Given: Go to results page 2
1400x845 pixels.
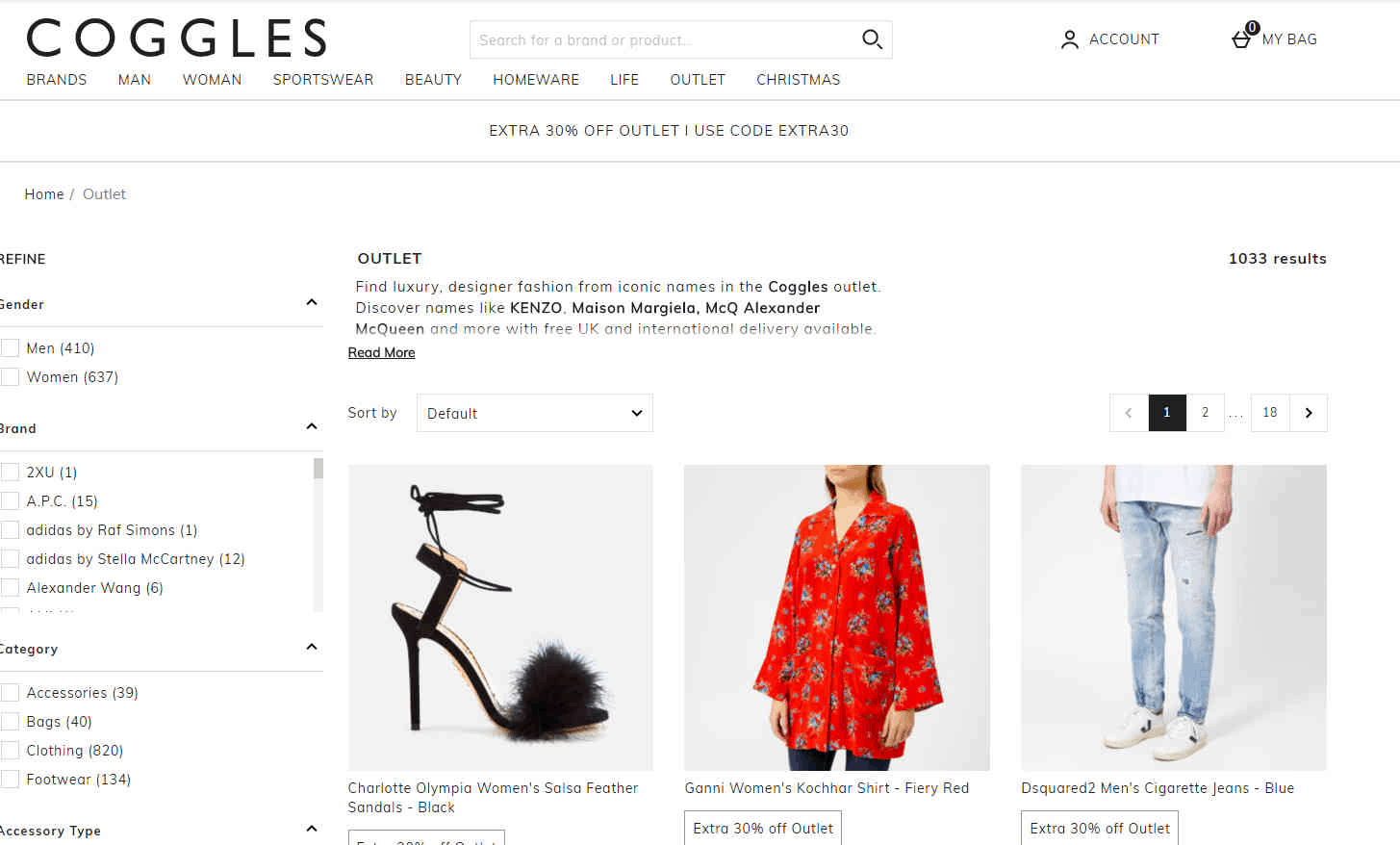Looking at the screenshot, I should tap(1205, 413).
